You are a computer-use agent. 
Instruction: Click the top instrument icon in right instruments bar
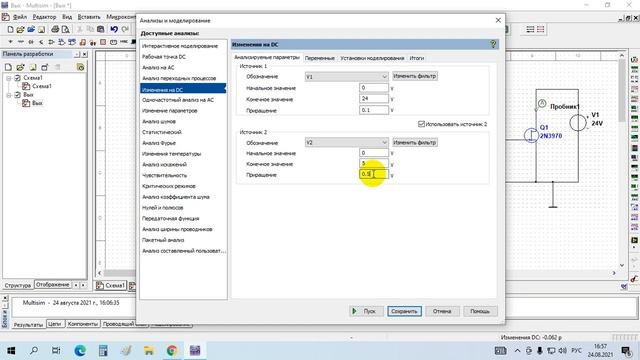tap(635, 60)
